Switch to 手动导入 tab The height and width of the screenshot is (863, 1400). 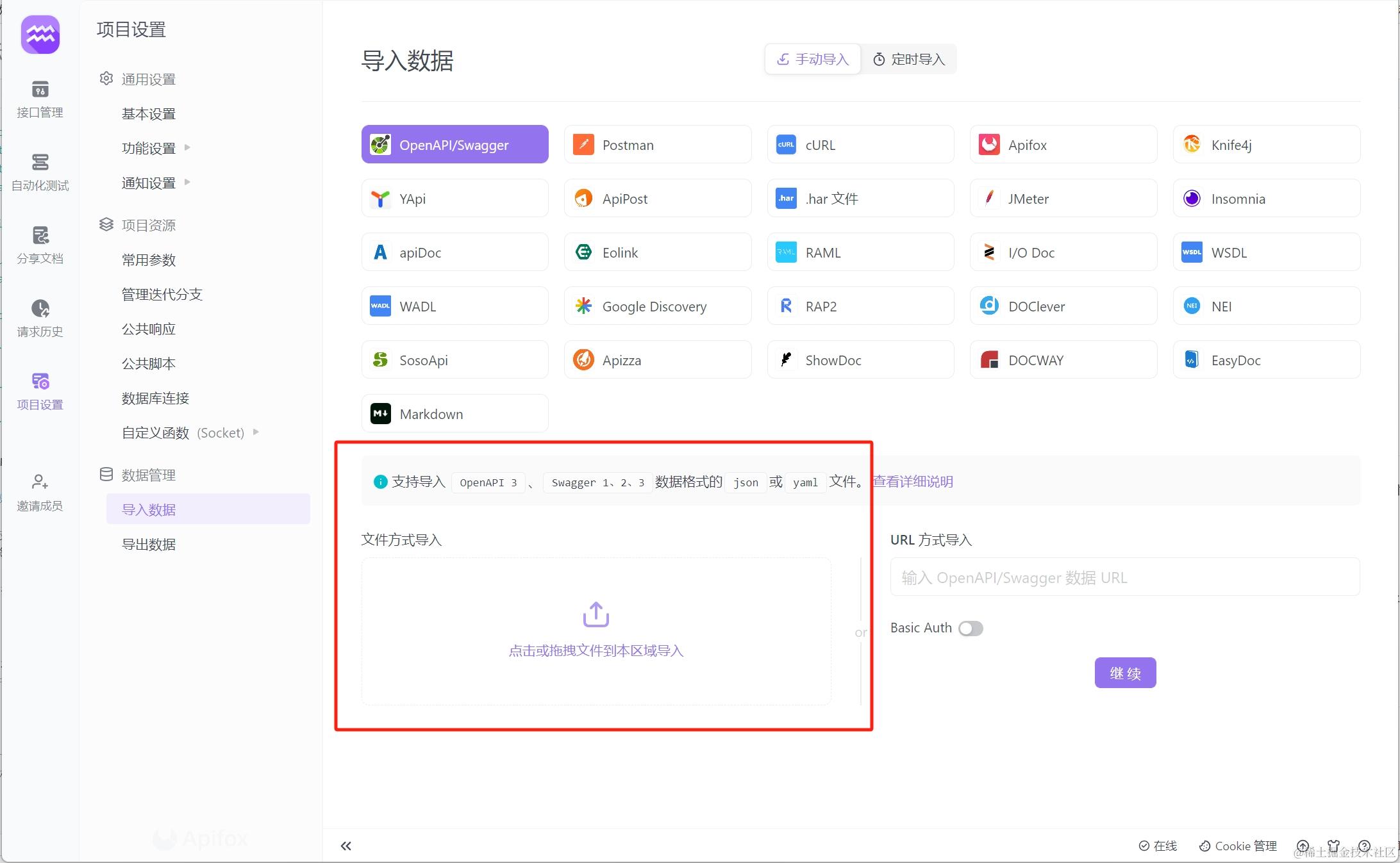pyautogui.click(x=812, y=59)
